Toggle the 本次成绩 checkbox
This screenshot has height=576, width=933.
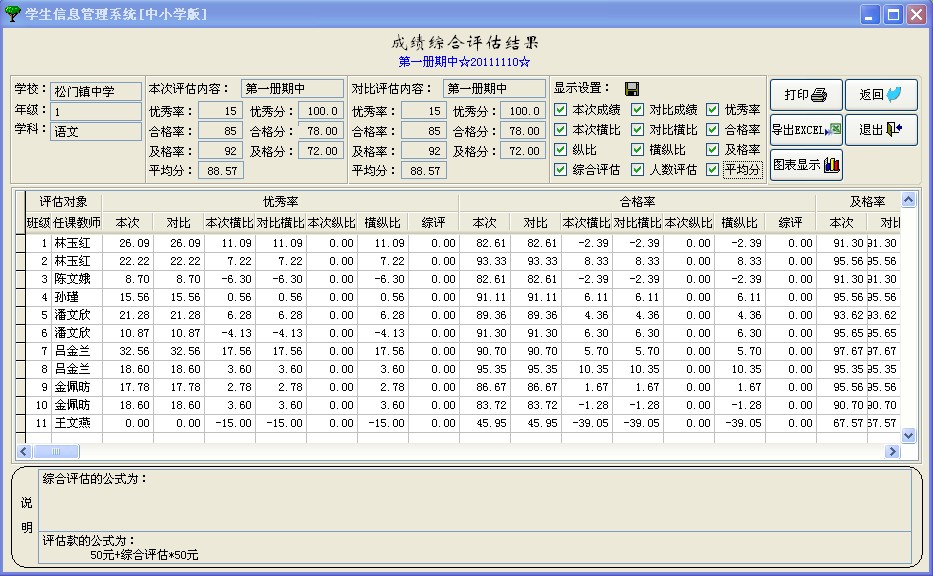pos(560,109)
